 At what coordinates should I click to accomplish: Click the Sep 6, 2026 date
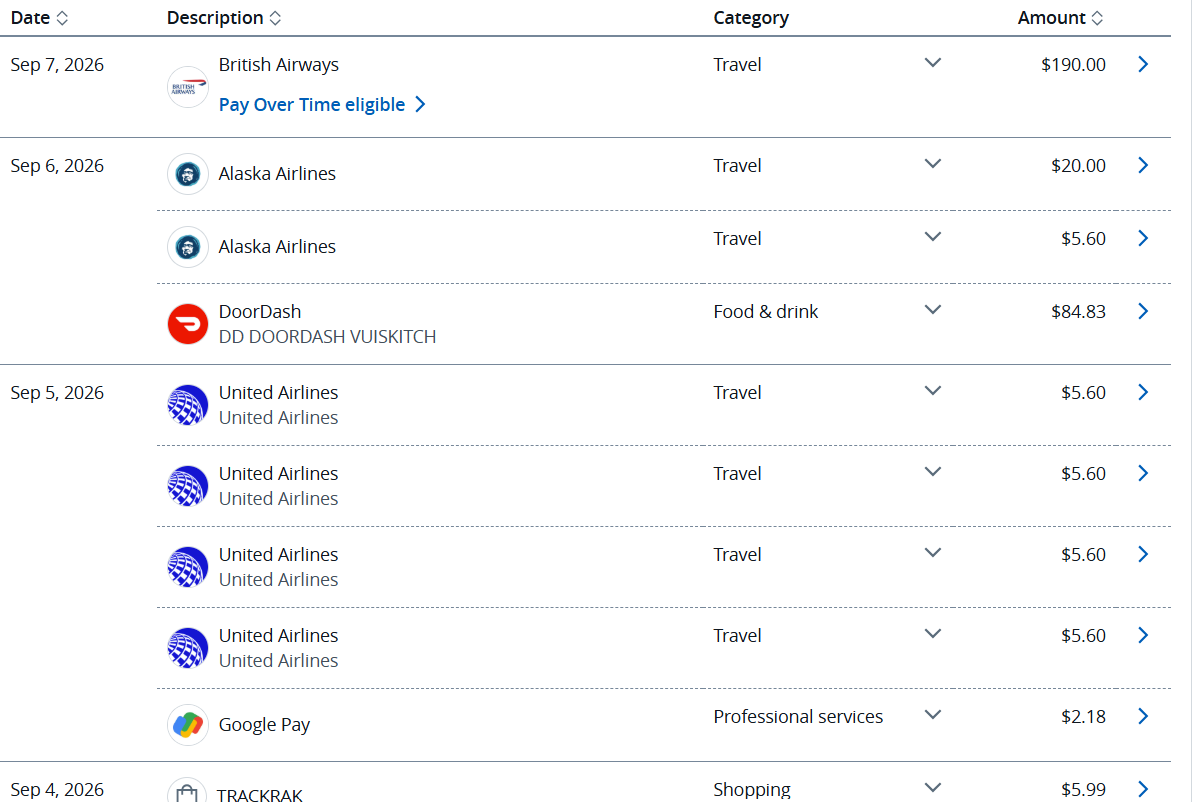[x=57, y=166]
